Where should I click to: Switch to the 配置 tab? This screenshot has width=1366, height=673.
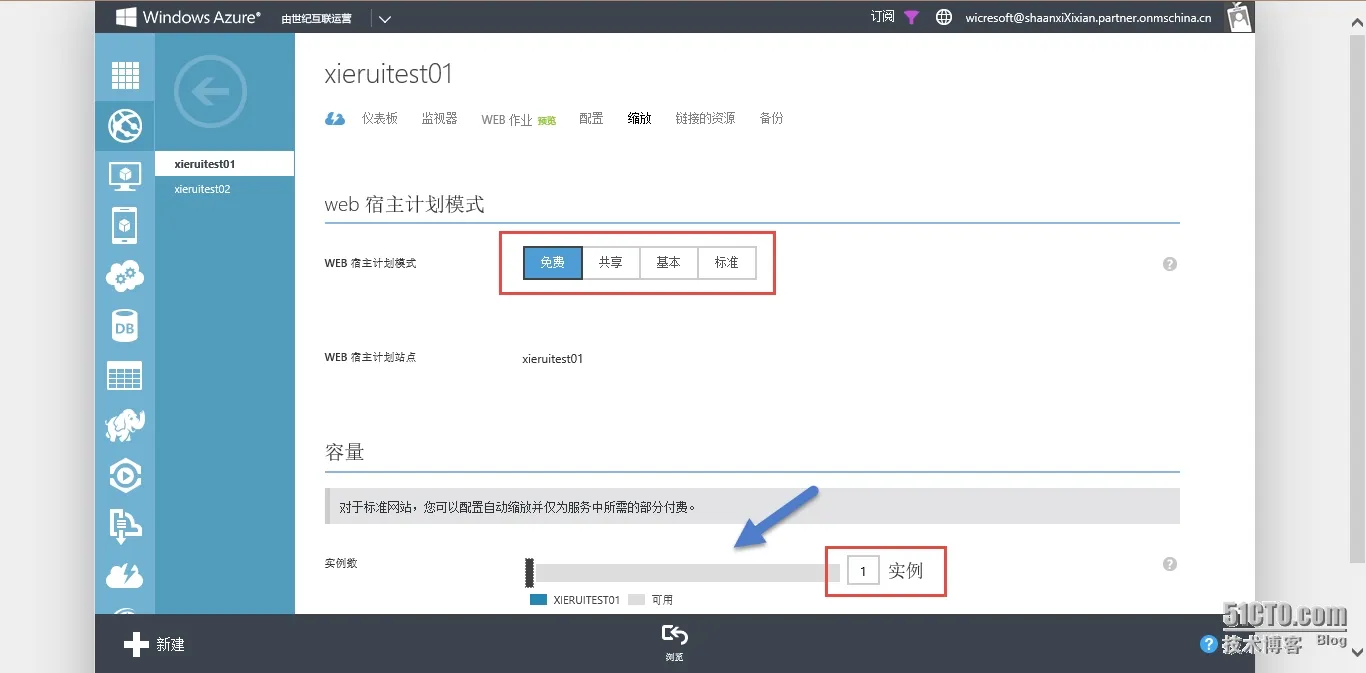point(591,118)
